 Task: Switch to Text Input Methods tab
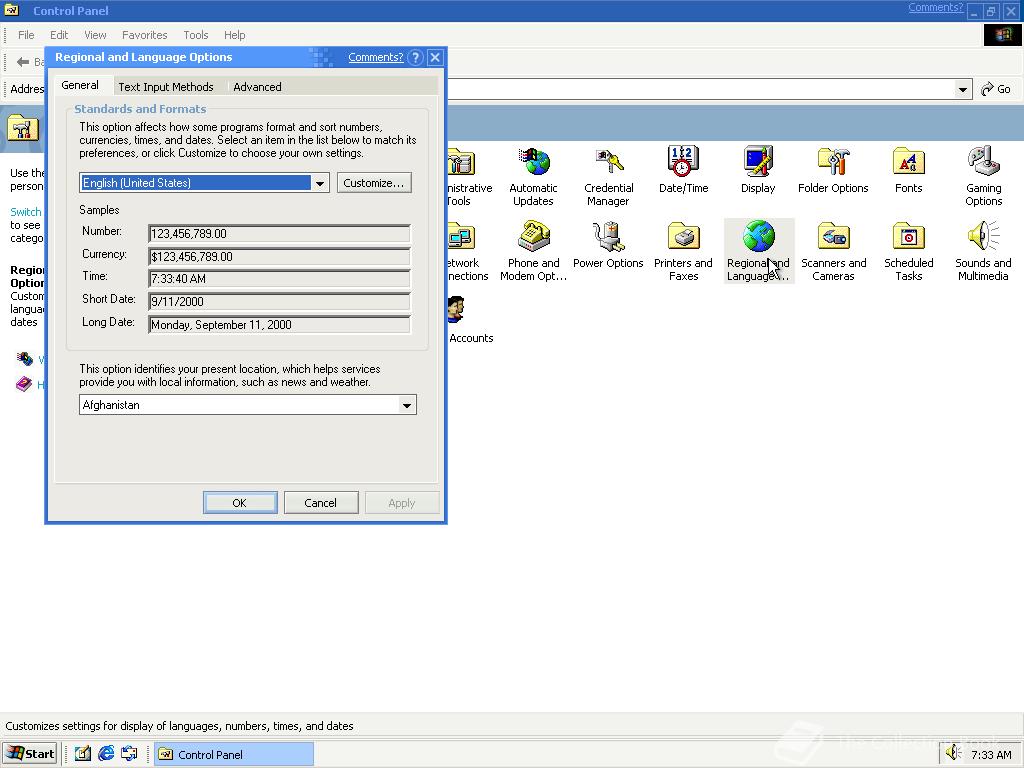tap(166, 87)
